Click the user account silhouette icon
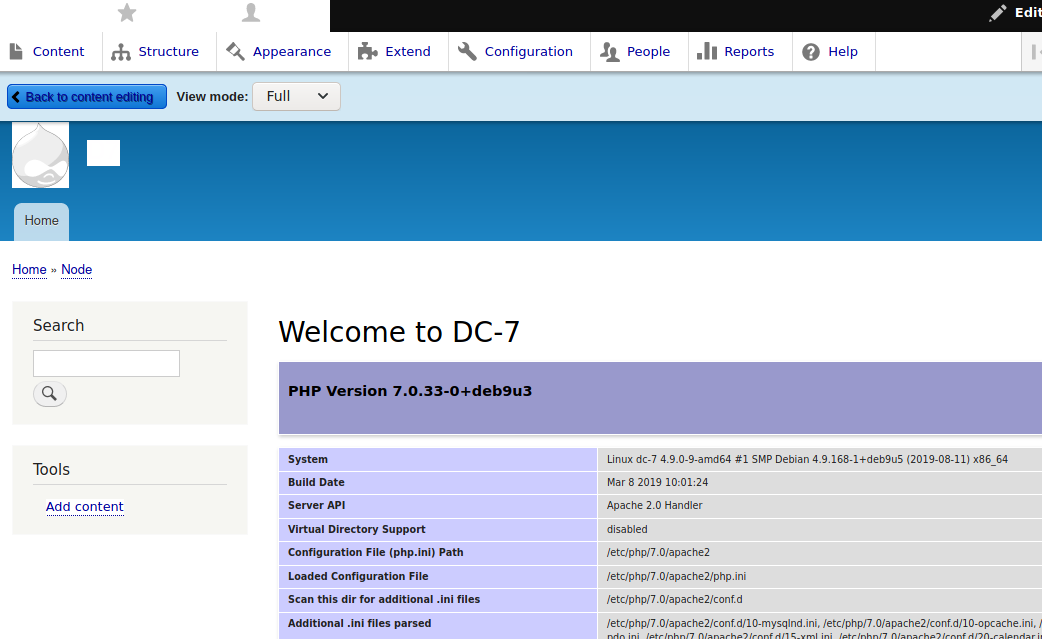The width and height of the screenshot is (1042, 639). [251, 13]
